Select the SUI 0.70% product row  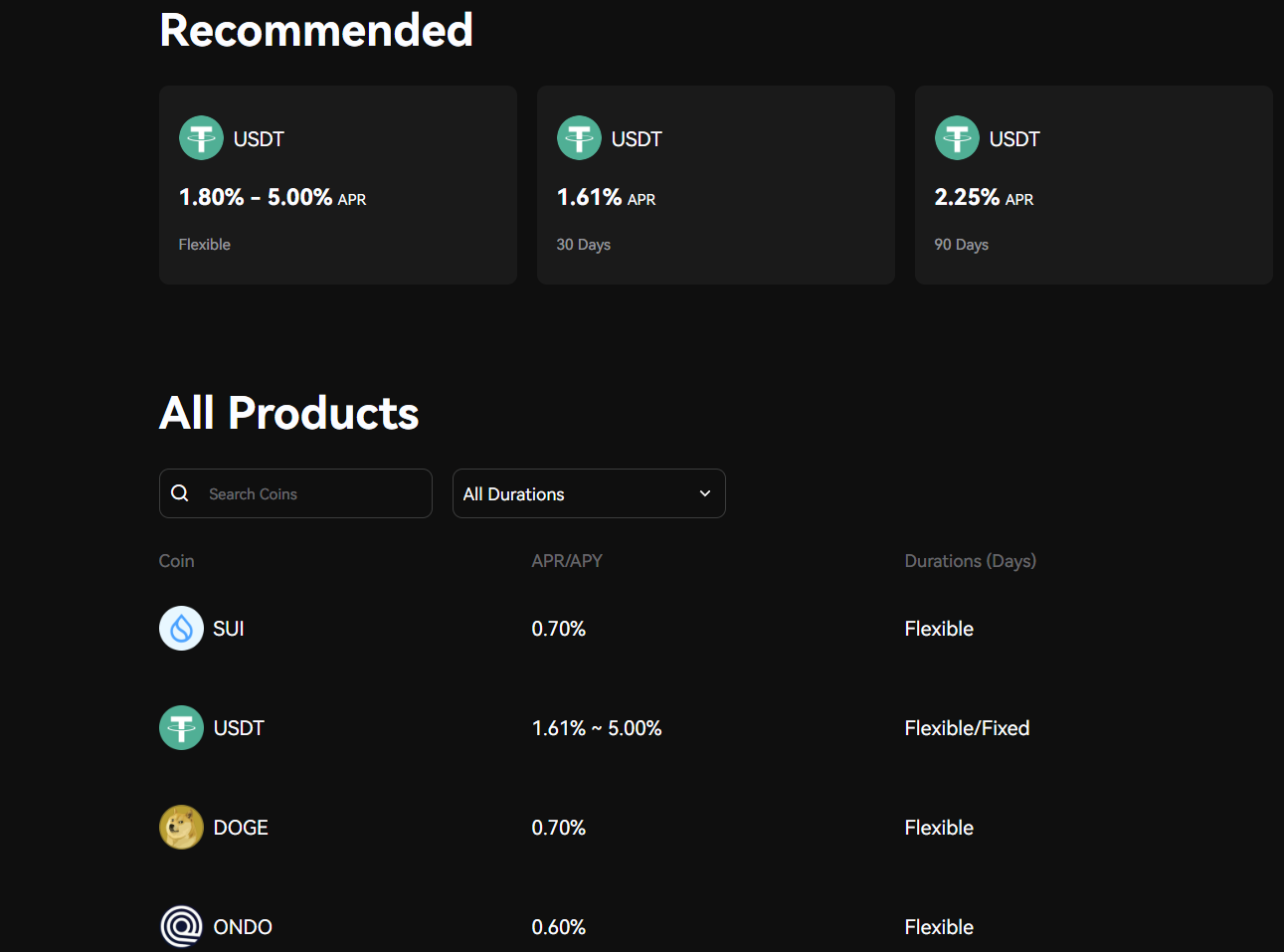tap(559, 628)
